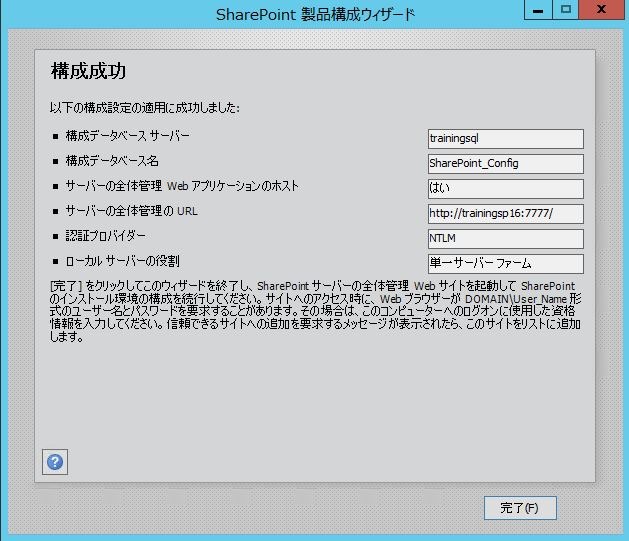Click the 以下の構成設定の適用に成功しました text
This screenshot has height=541, width=629.
145,107
